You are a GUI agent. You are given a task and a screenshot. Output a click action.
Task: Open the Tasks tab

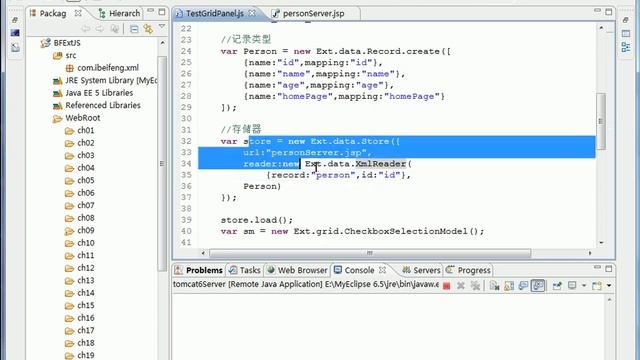244,270
